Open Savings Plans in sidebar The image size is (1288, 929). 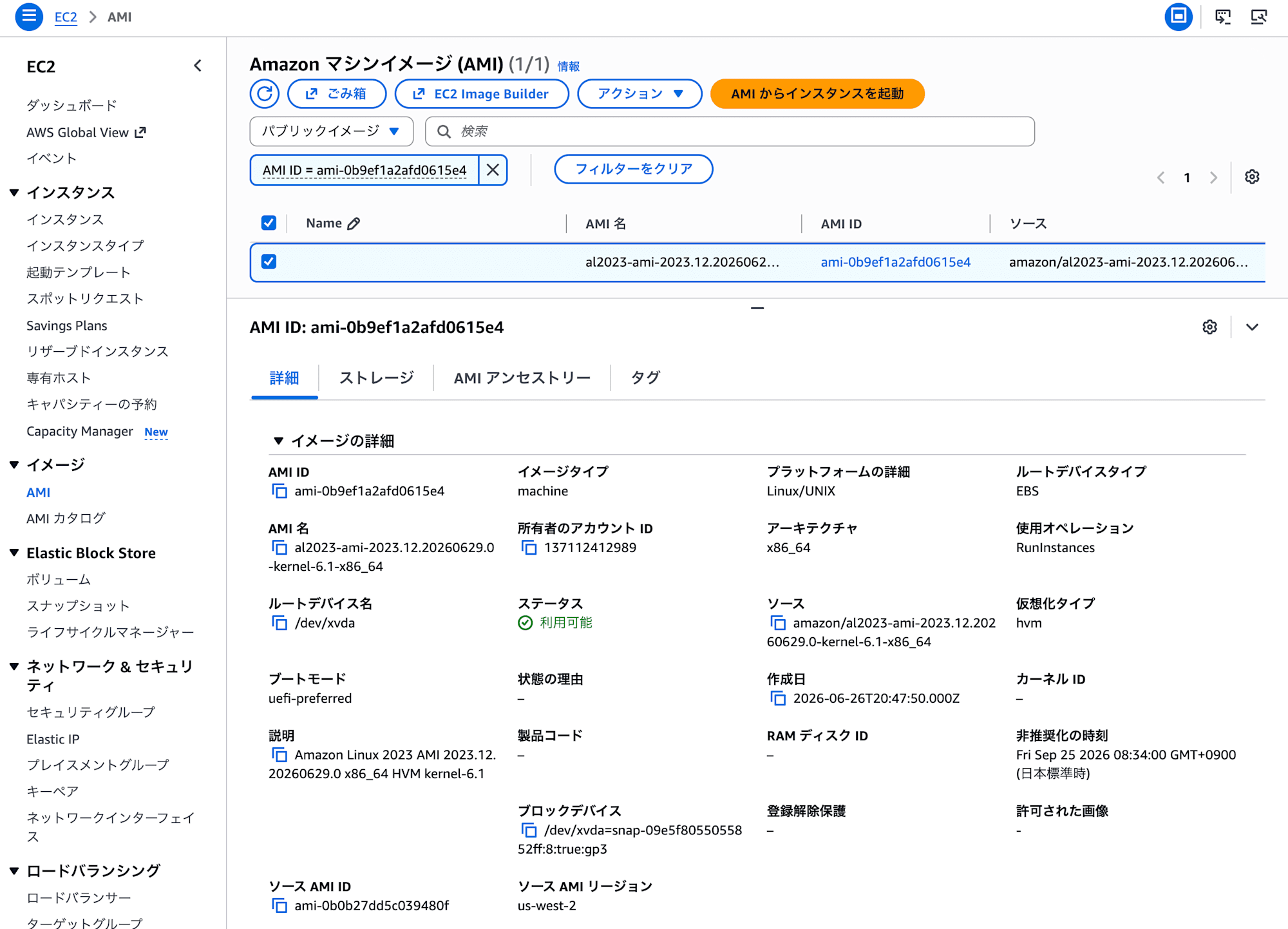(x=67, y=326)
